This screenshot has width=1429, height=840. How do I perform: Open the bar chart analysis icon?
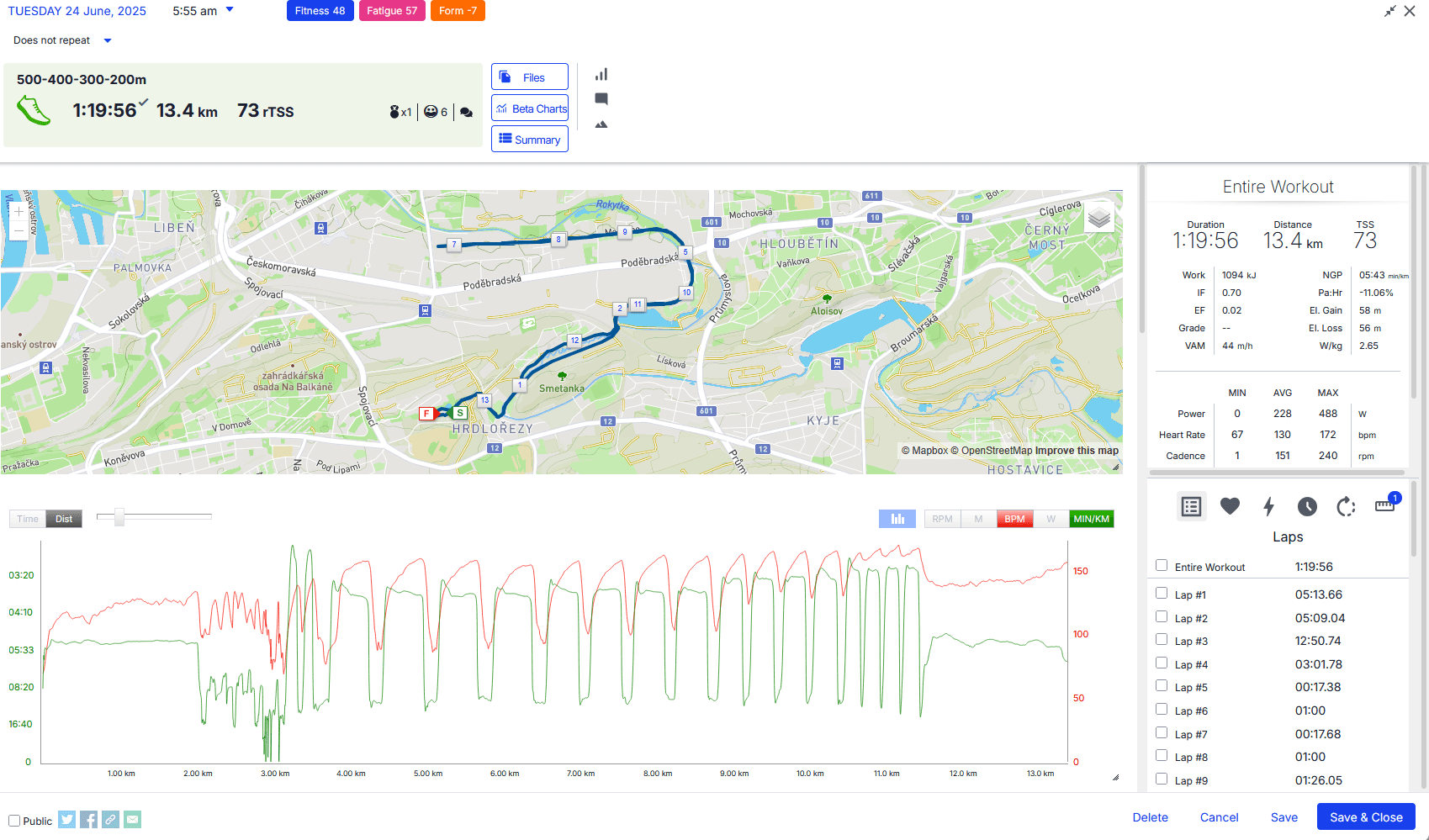pos(601,75)
